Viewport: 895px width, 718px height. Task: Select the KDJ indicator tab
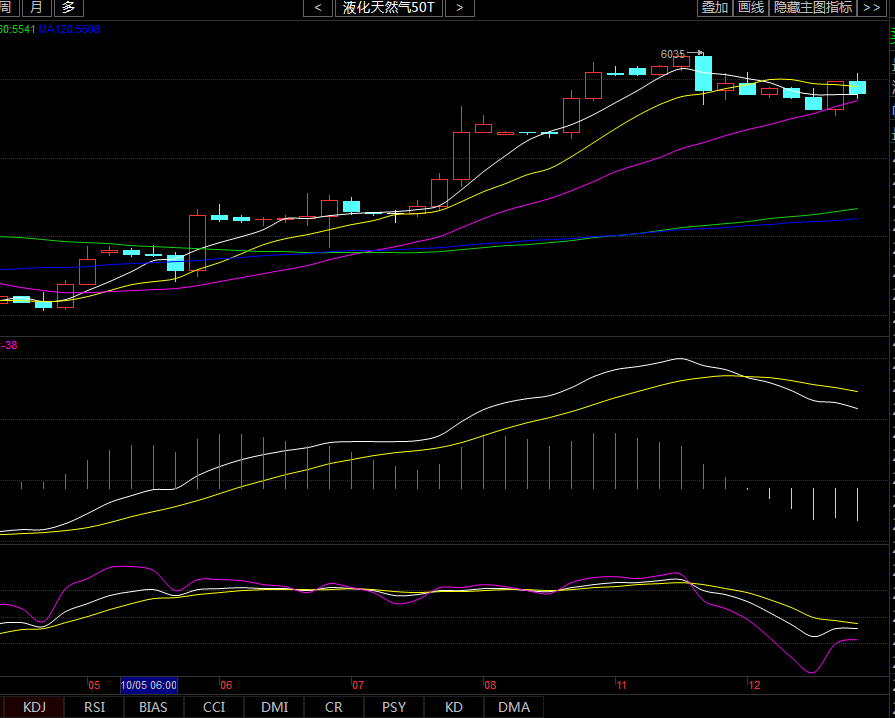[x=34, y=707]
